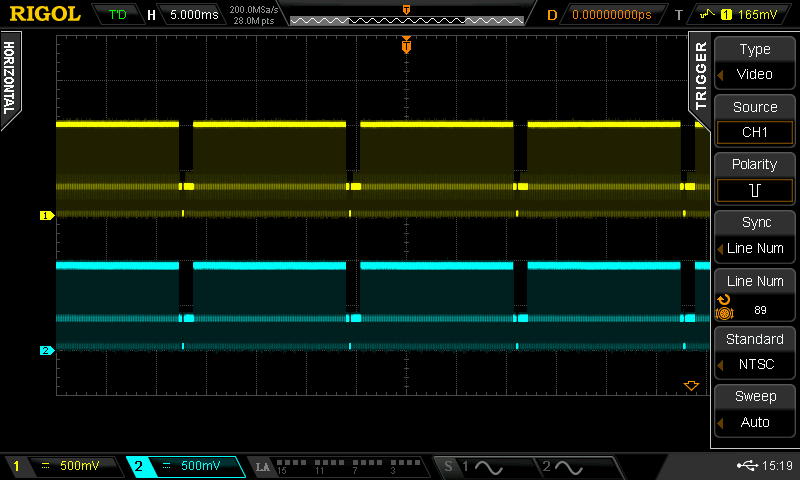
Task: Toggle the Polarity negative pulse setting
Action: coord(755,190)
